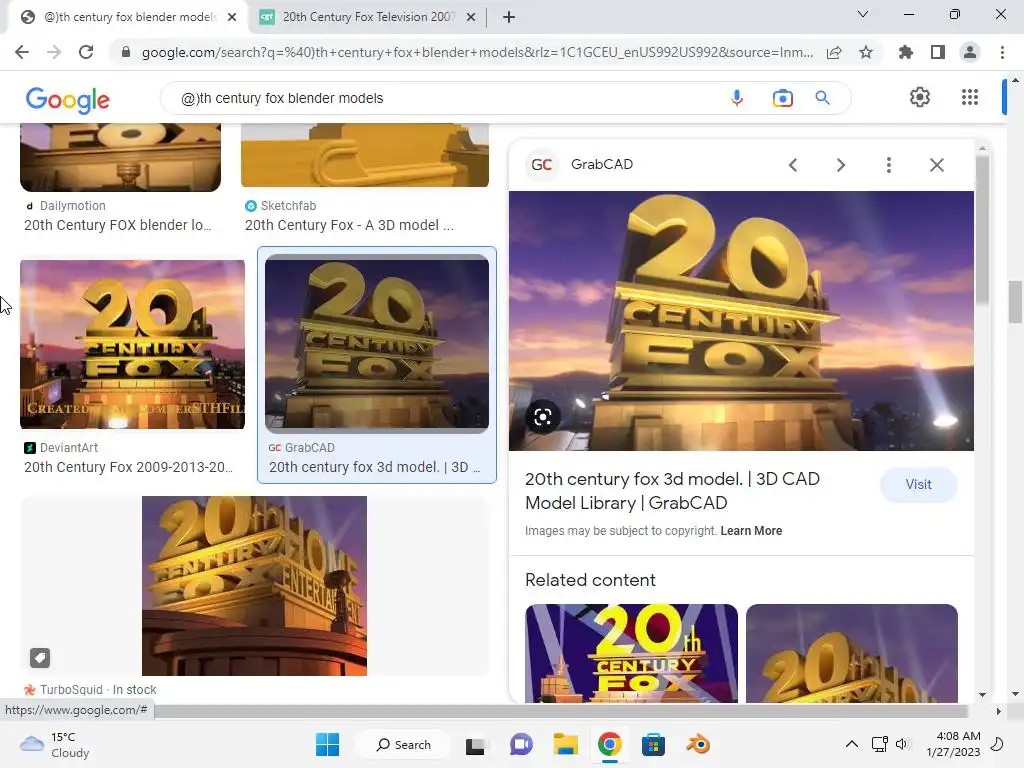1024x768 pixels.
Task: Open the Extensions puzzle icon
Action: point(906,52)
